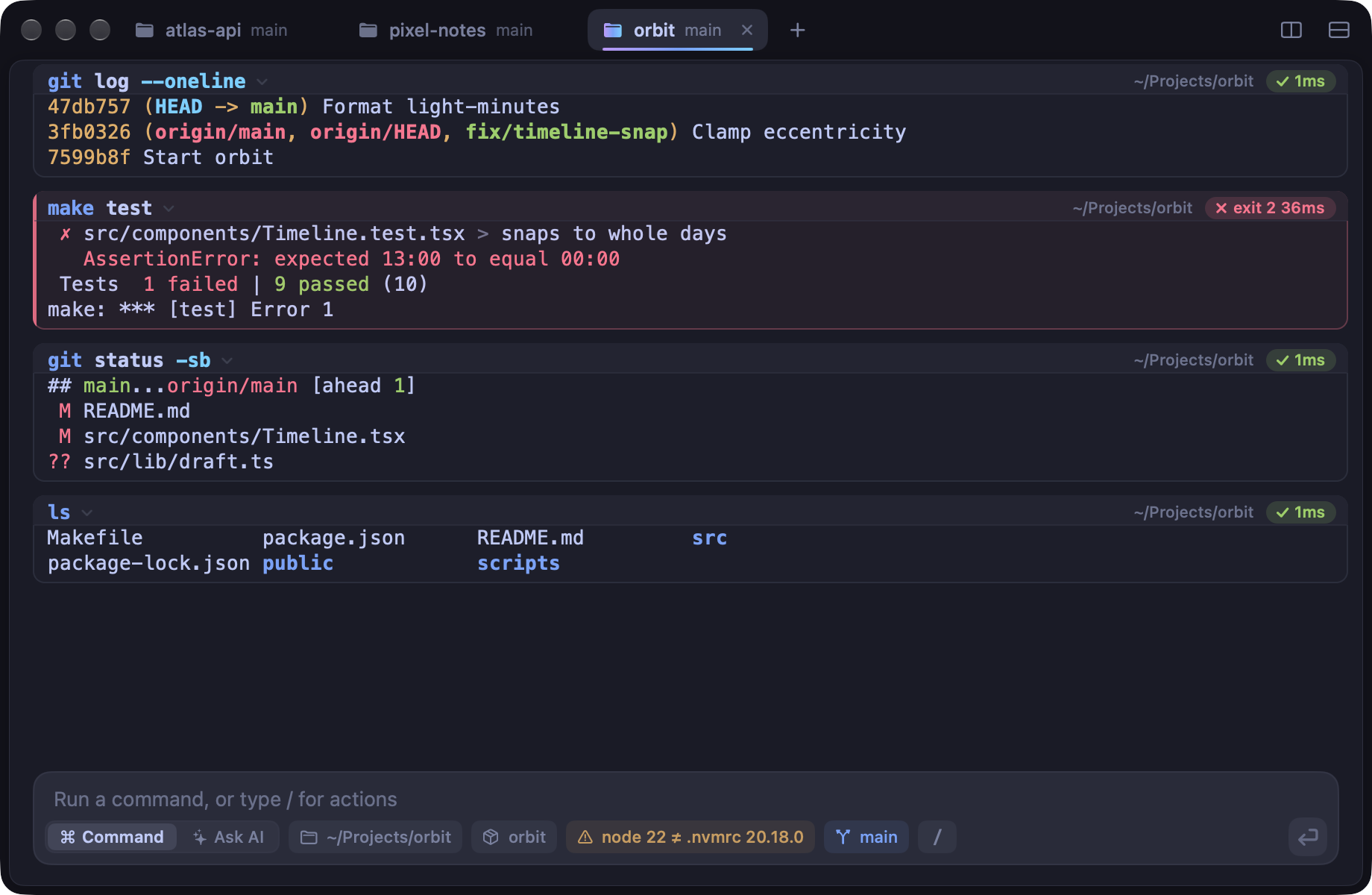The image size is (1372, 895).
Task: Click src/components/Timeline.tsx in git status
Action: click(245, 436)
